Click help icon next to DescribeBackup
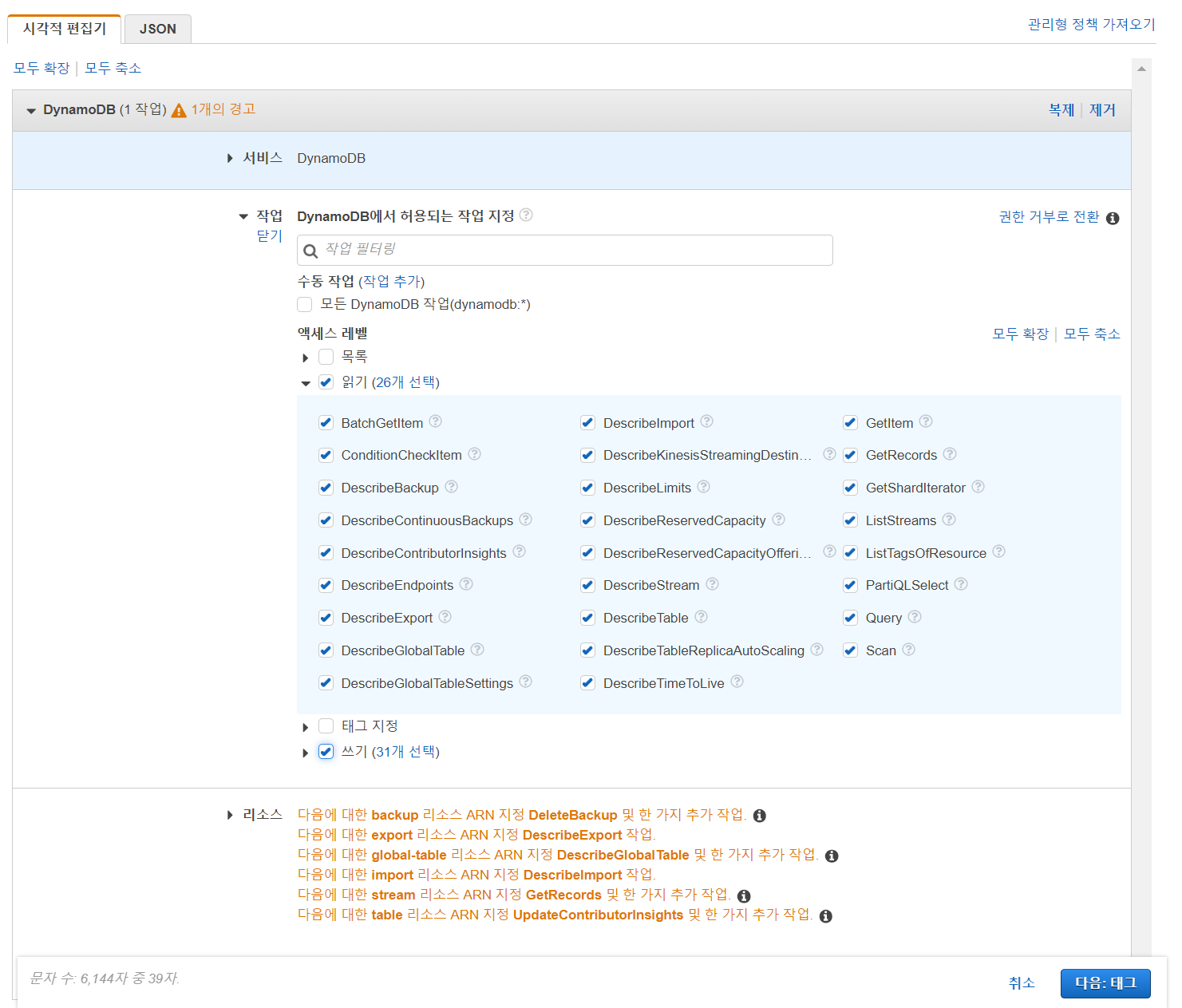Viewport: 1182px width, 1008px height. coord(451,487)
